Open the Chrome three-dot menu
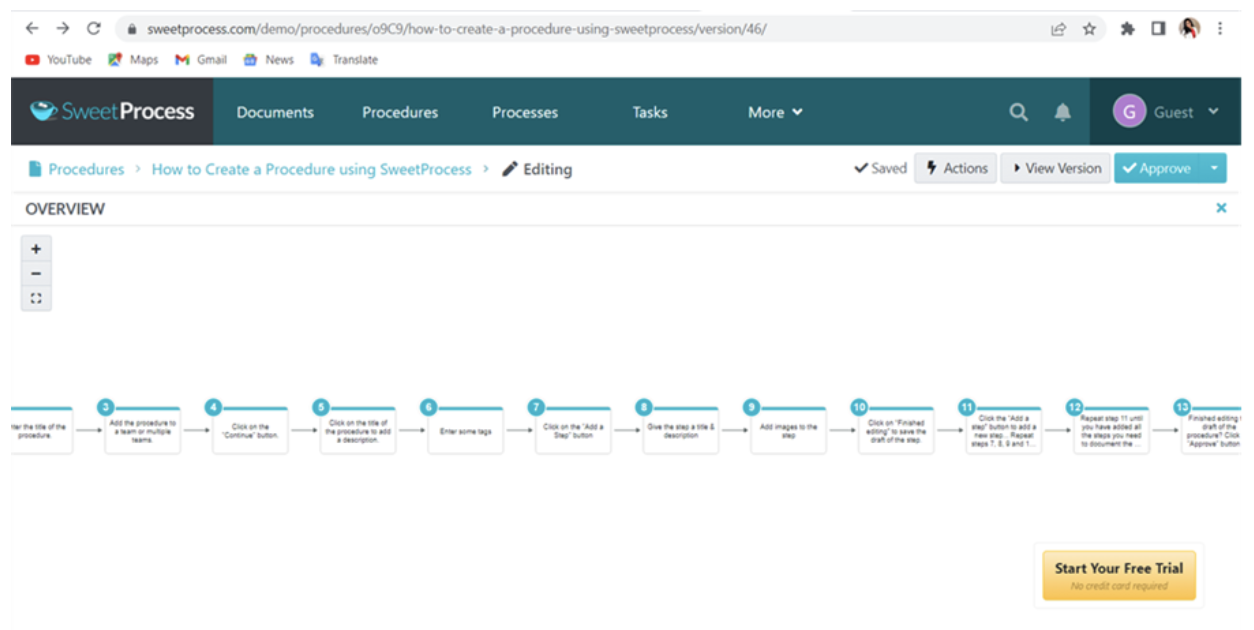Image resolution: width=1254 pixels, height=630 pixels. 1220,29
